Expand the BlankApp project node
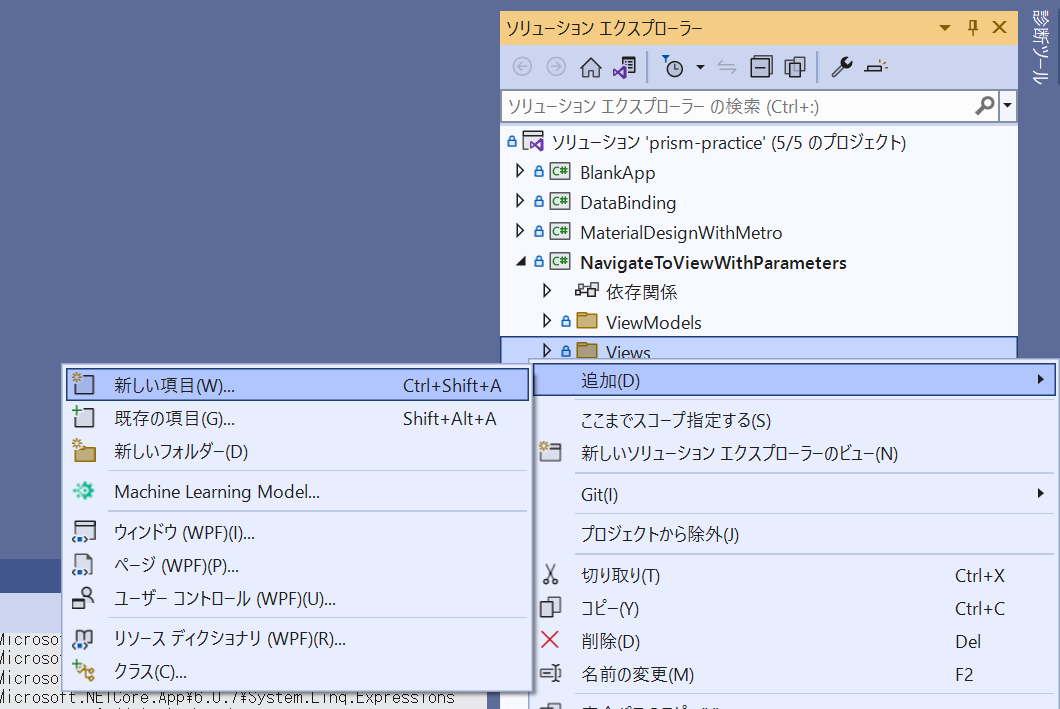Screen dimensions: 1060x709 [x=519, y=171]
